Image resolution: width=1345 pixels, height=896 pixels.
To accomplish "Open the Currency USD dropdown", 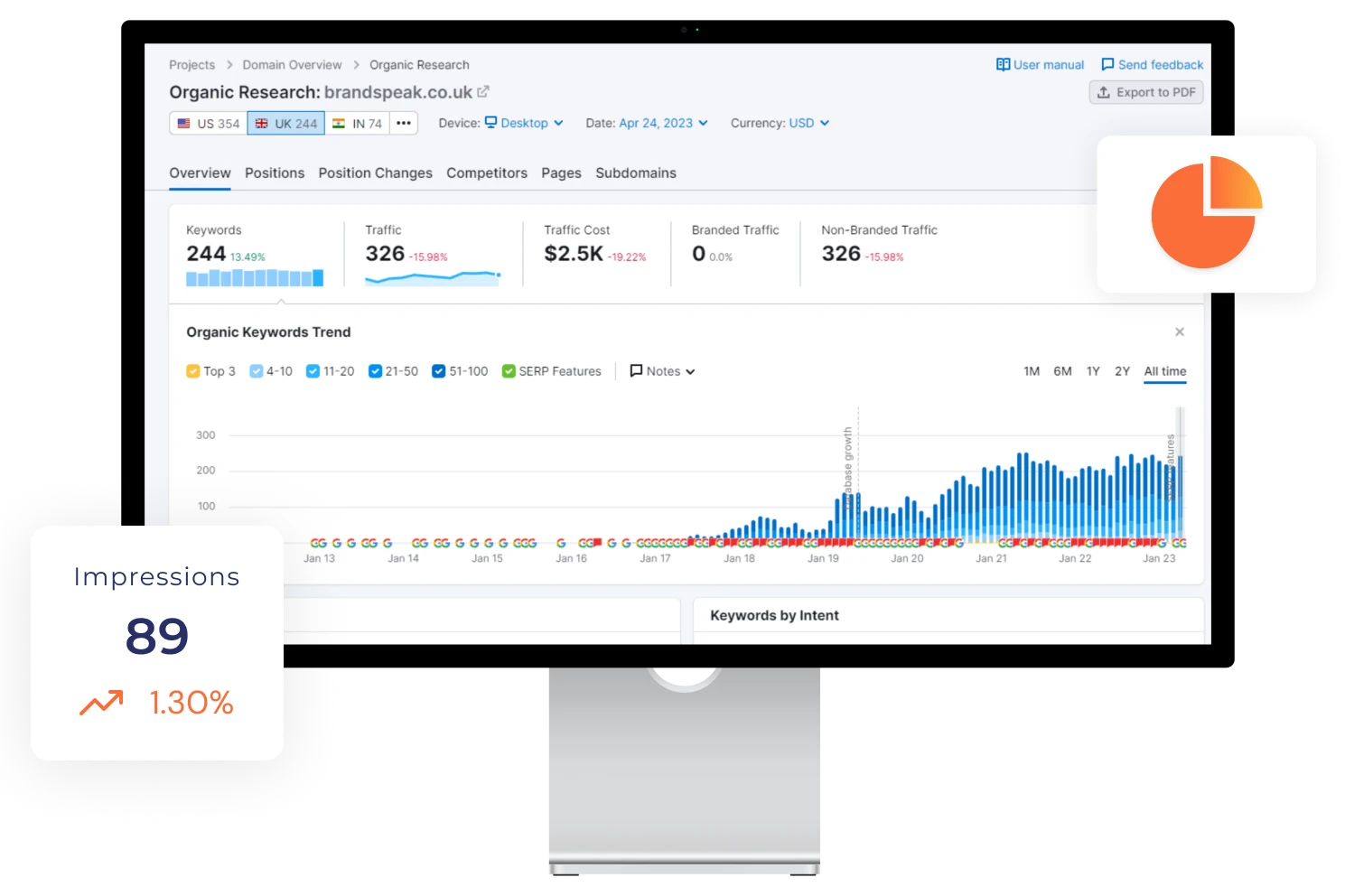I will (x=808, y=124).
